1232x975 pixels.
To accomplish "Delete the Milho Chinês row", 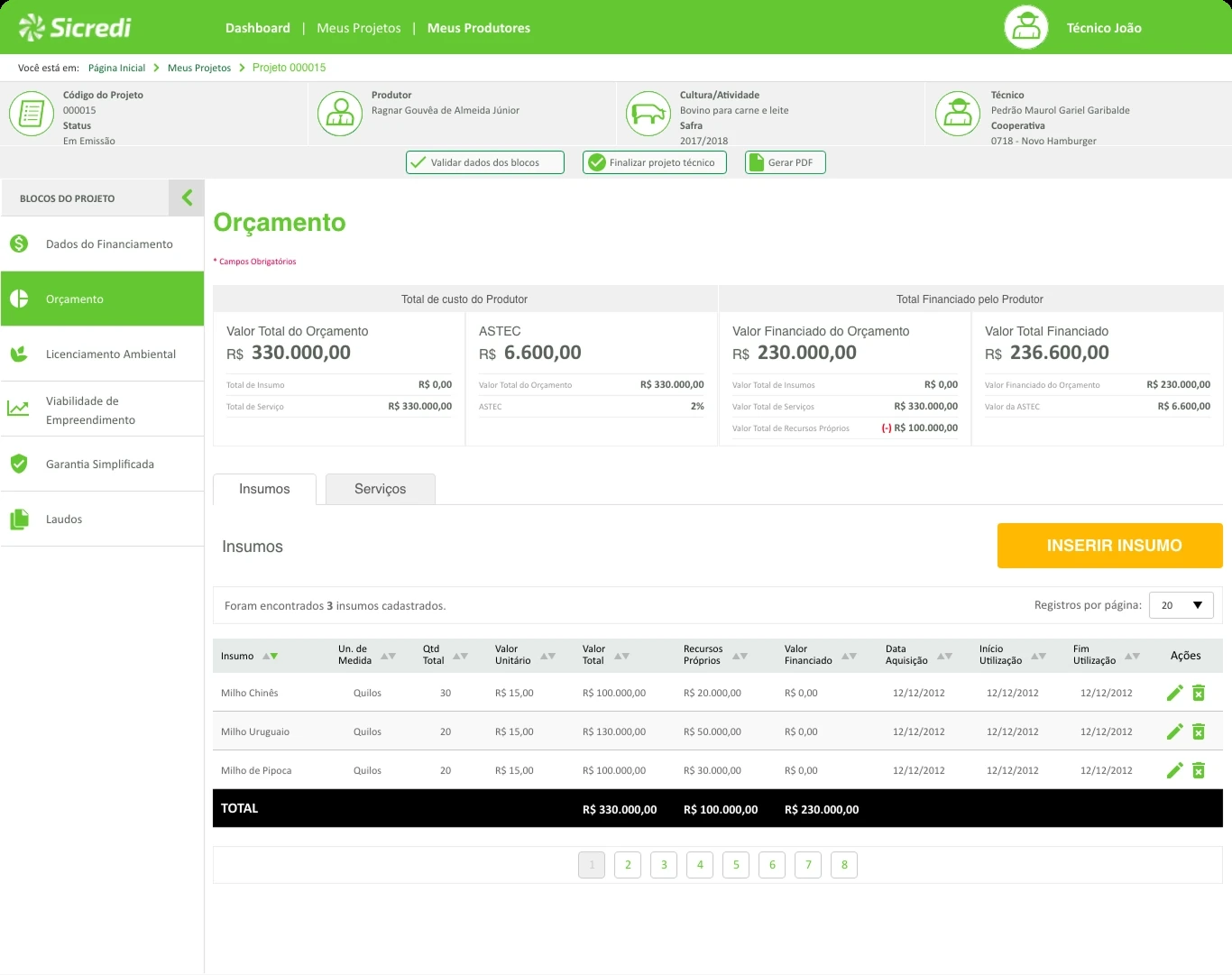I will click(1199, 693).
